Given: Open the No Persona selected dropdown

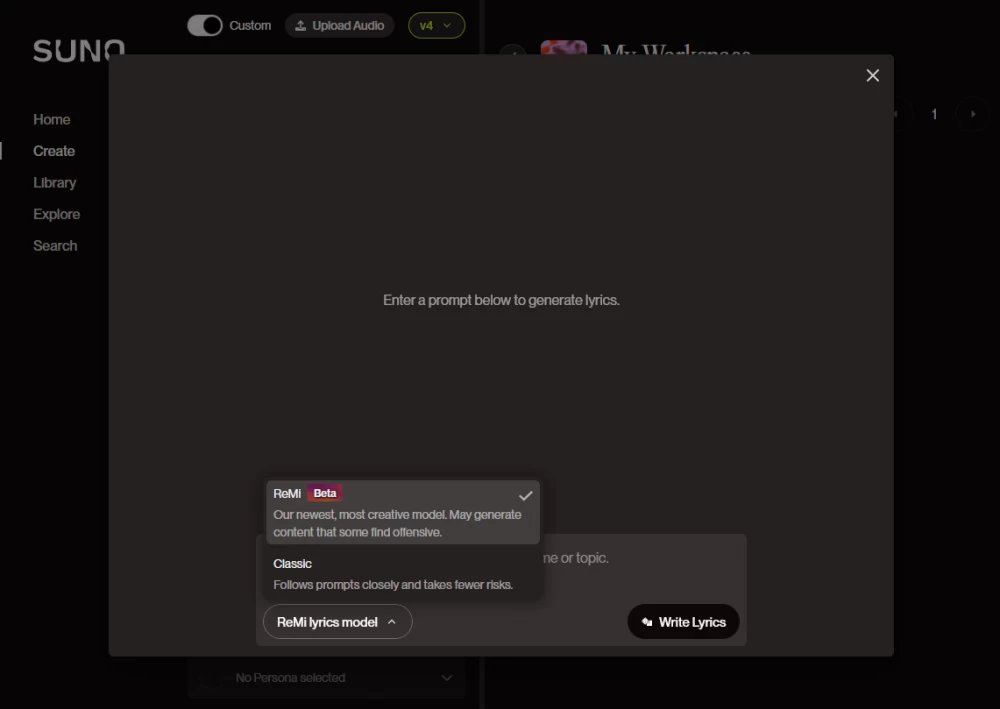Looking at the screenshot, I should [x=326, y=677].
